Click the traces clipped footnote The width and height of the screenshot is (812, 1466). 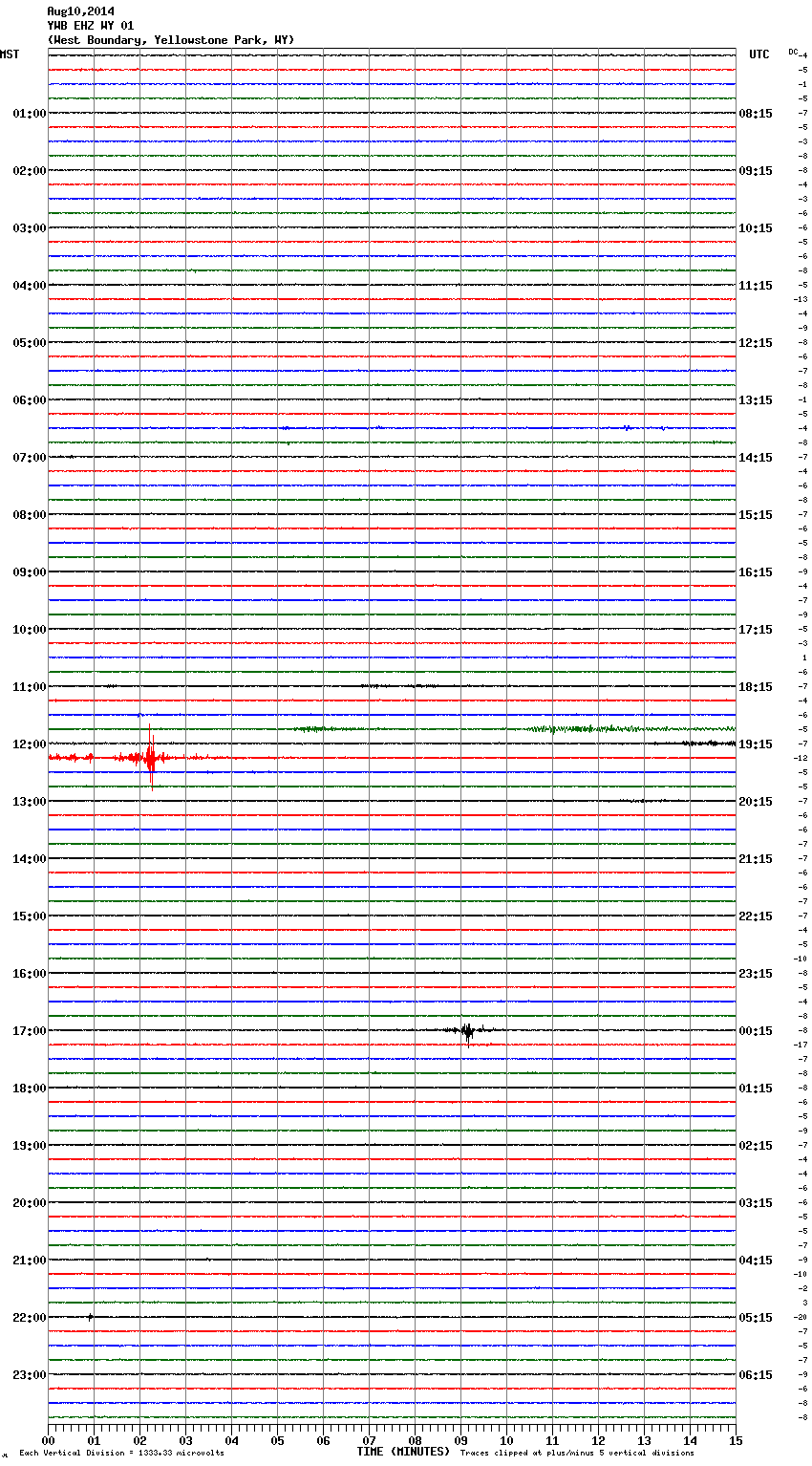(x=577, y=1453)
